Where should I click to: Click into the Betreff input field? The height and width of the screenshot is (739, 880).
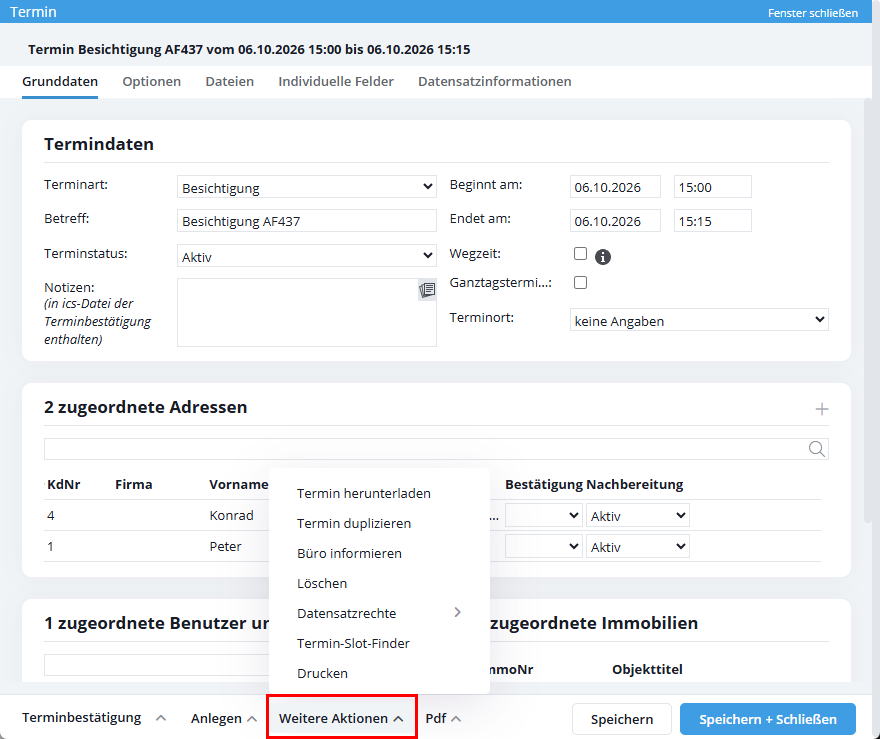(x=306, y=221)
